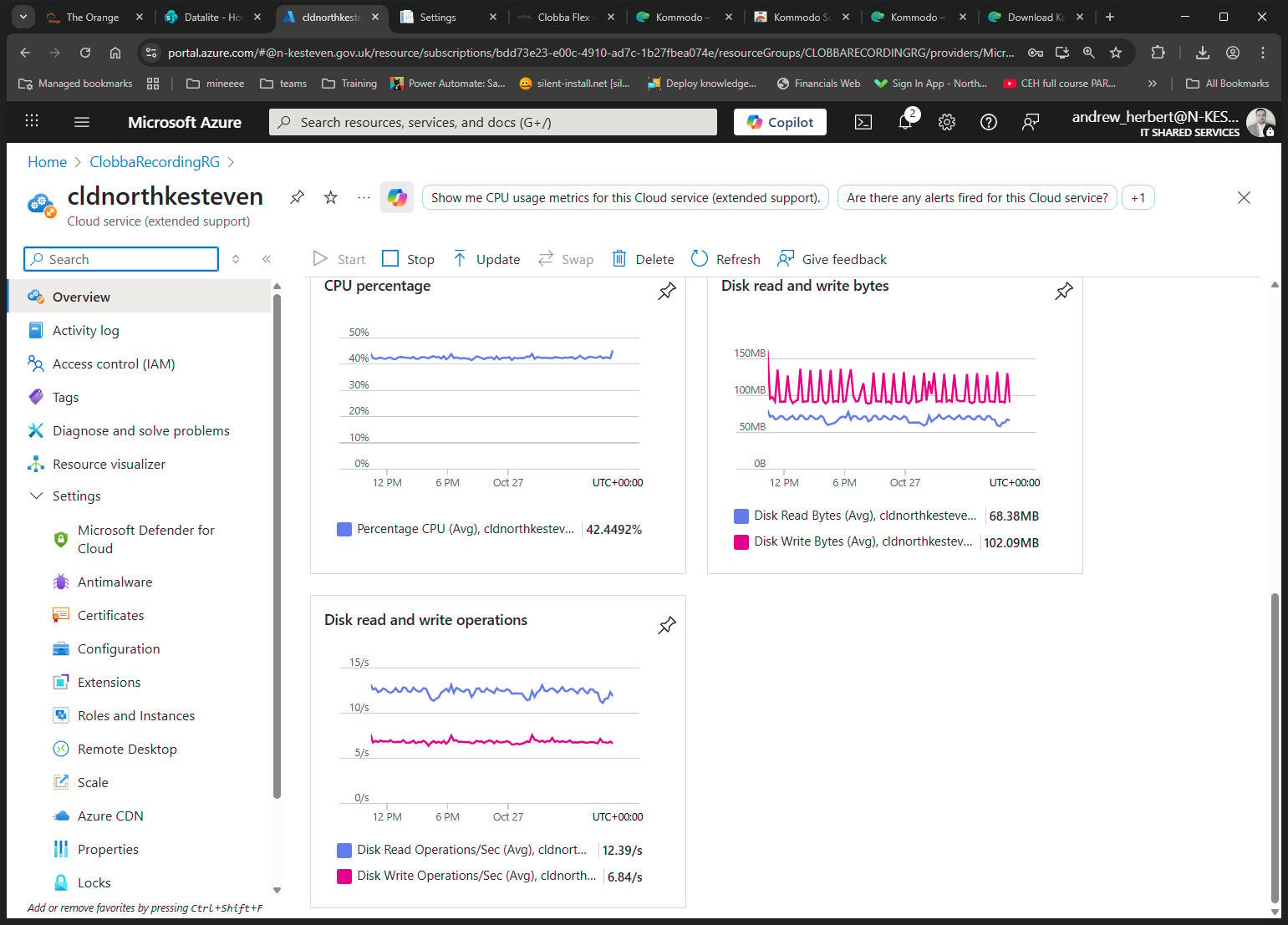This screenshot has height=925, width=1288.
Task: Pin cldnorthkesteven resource to dashboard
Action: point(297,197)
